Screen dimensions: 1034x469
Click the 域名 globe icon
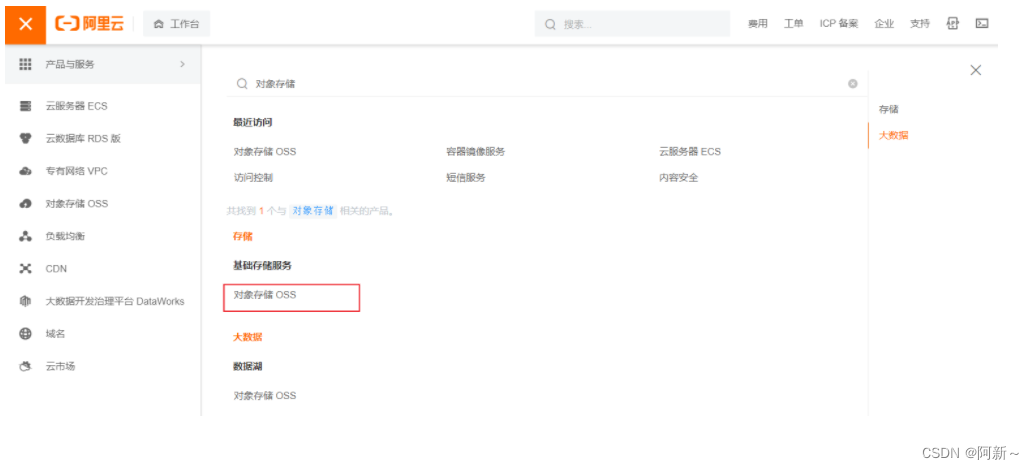[26, 334]
